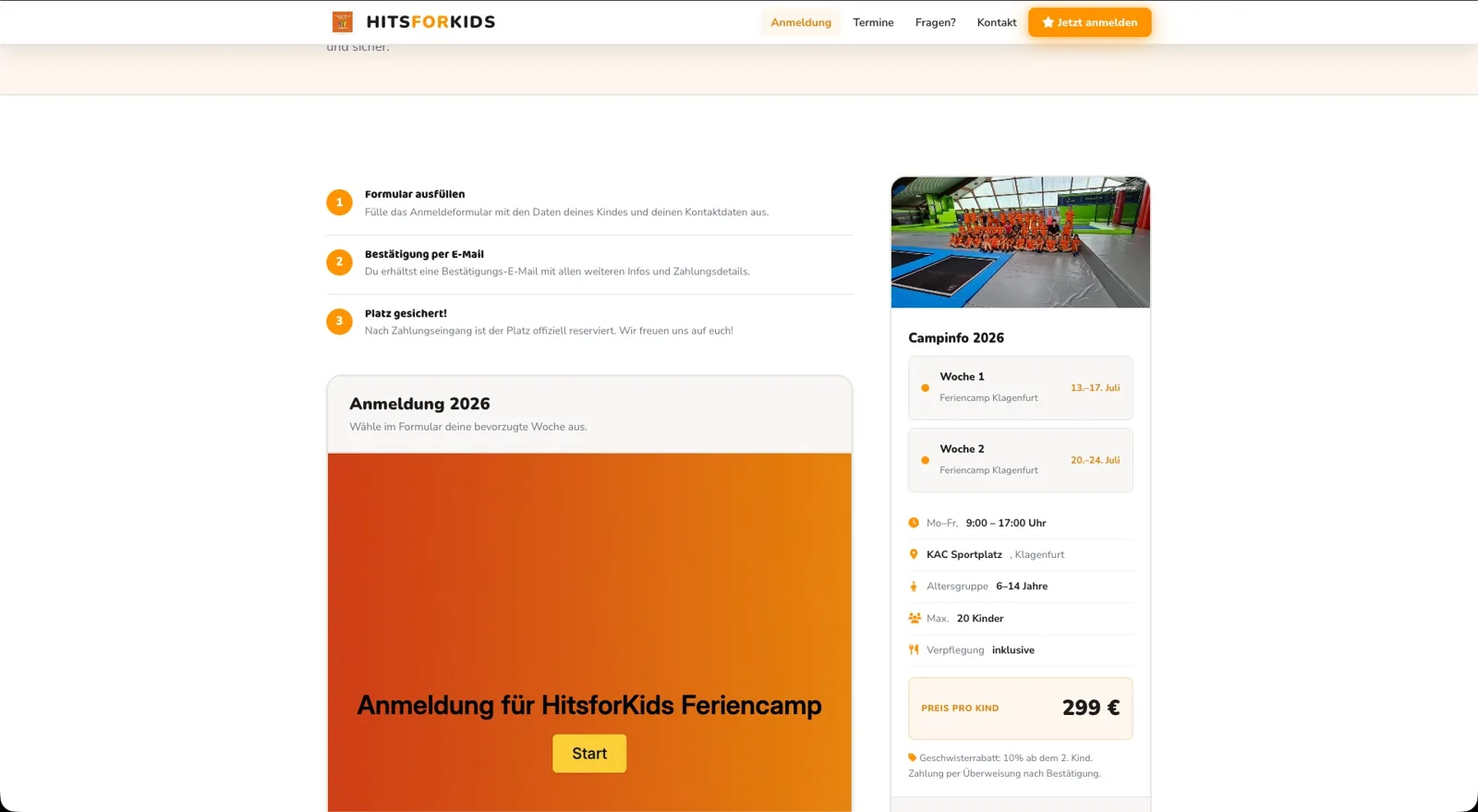This screenshot has width=1478, height=812.
Task: Click the HitsForKids logo icon
Action: 343,21
